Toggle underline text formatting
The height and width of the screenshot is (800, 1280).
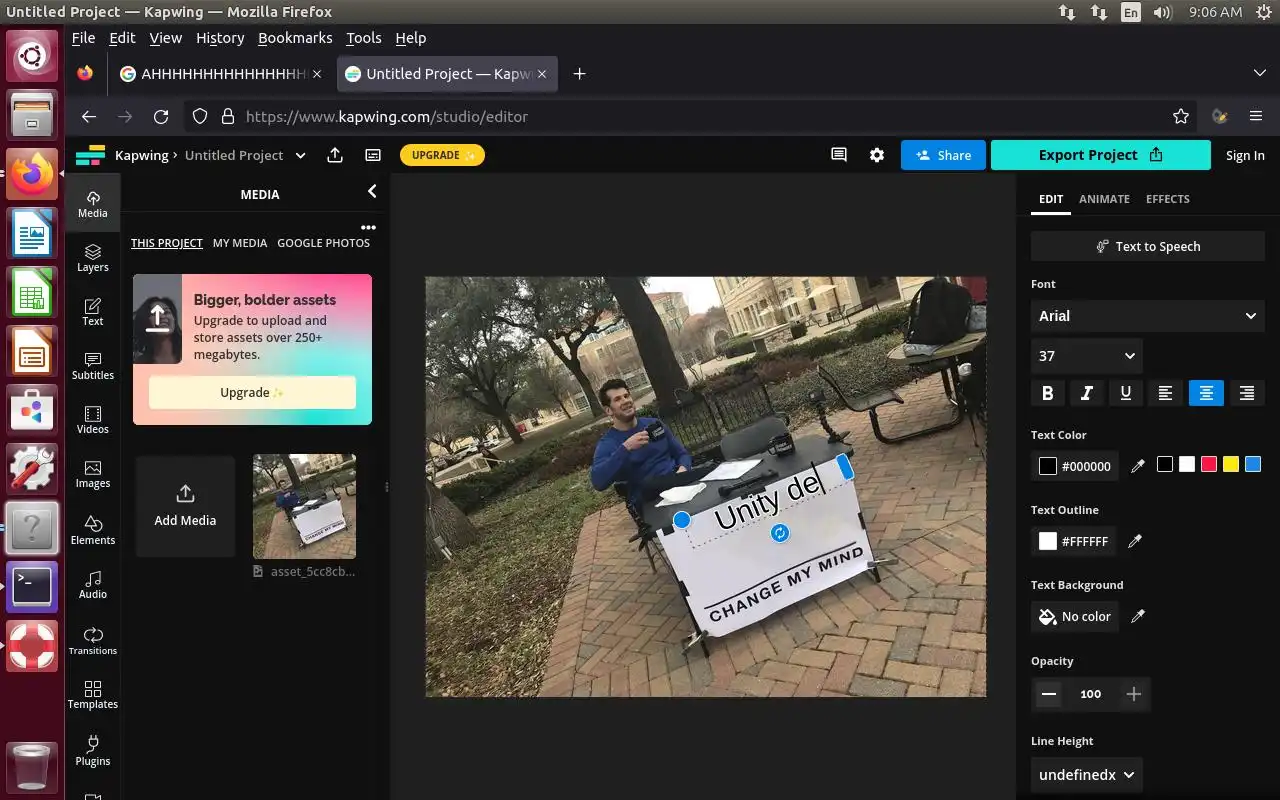pos(1126,393)
